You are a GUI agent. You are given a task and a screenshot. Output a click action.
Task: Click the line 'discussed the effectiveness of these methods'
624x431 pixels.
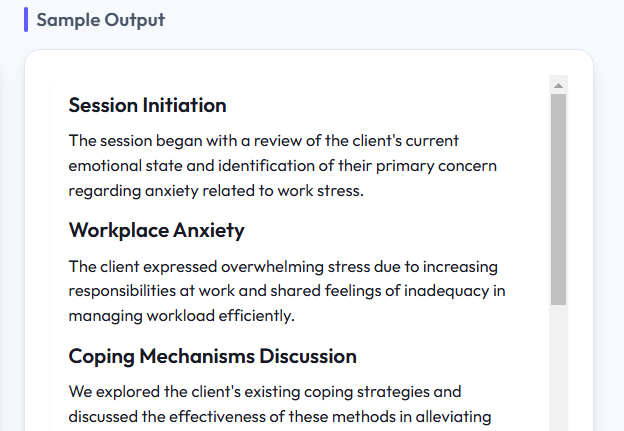[280, 417]
